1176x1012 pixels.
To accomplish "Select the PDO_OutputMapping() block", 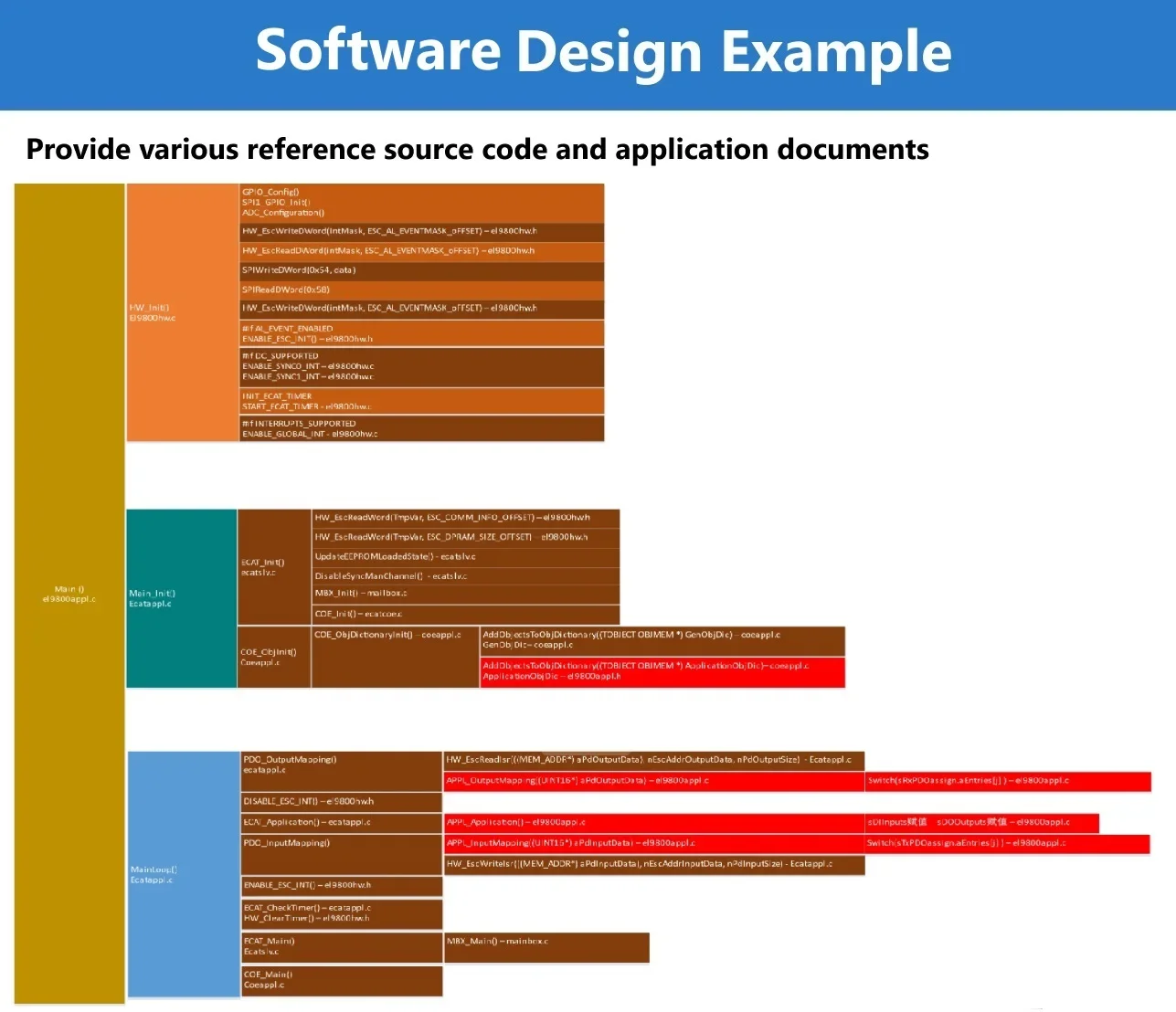I will click(342, 771).
